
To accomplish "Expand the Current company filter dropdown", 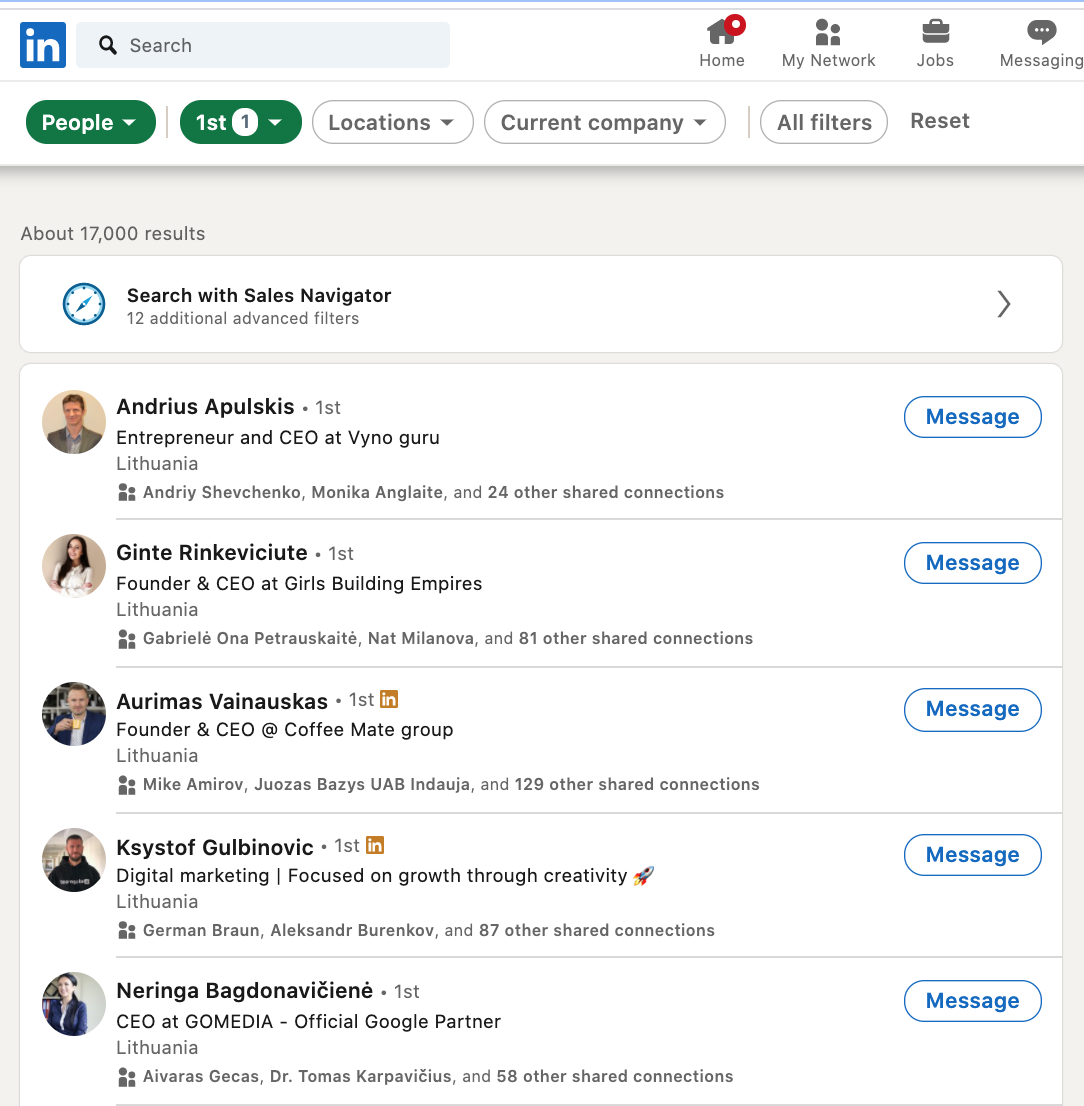I will (x=604, y=122).
